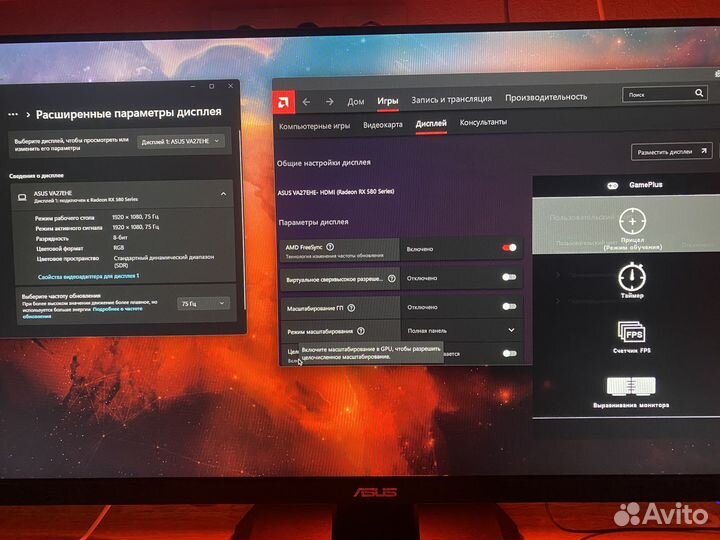Maximize the display settings window
This screenshot has height=540, width=720.
(x=212, y=86)
